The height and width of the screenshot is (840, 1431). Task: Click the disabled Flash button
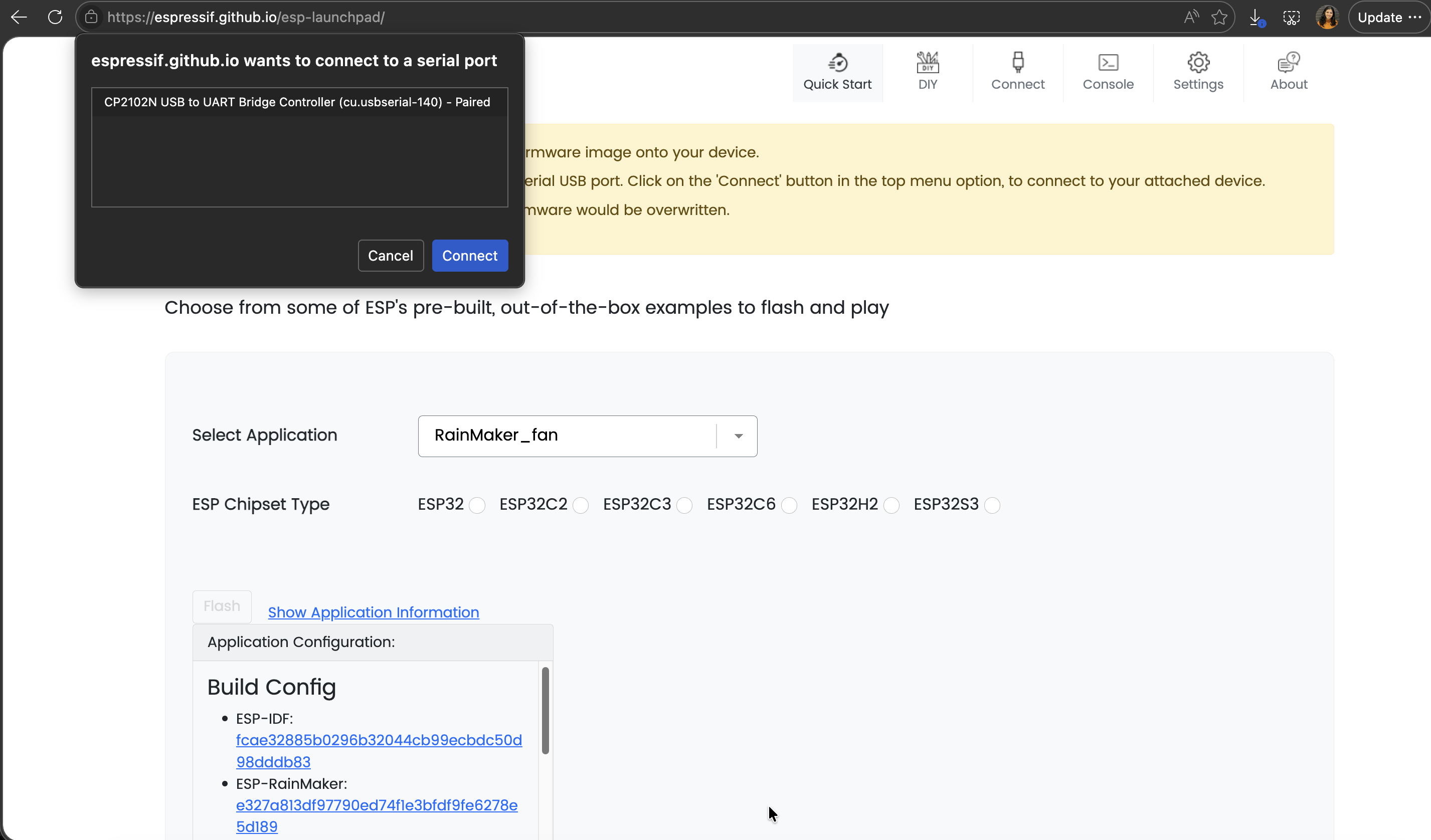pos(222,606)
